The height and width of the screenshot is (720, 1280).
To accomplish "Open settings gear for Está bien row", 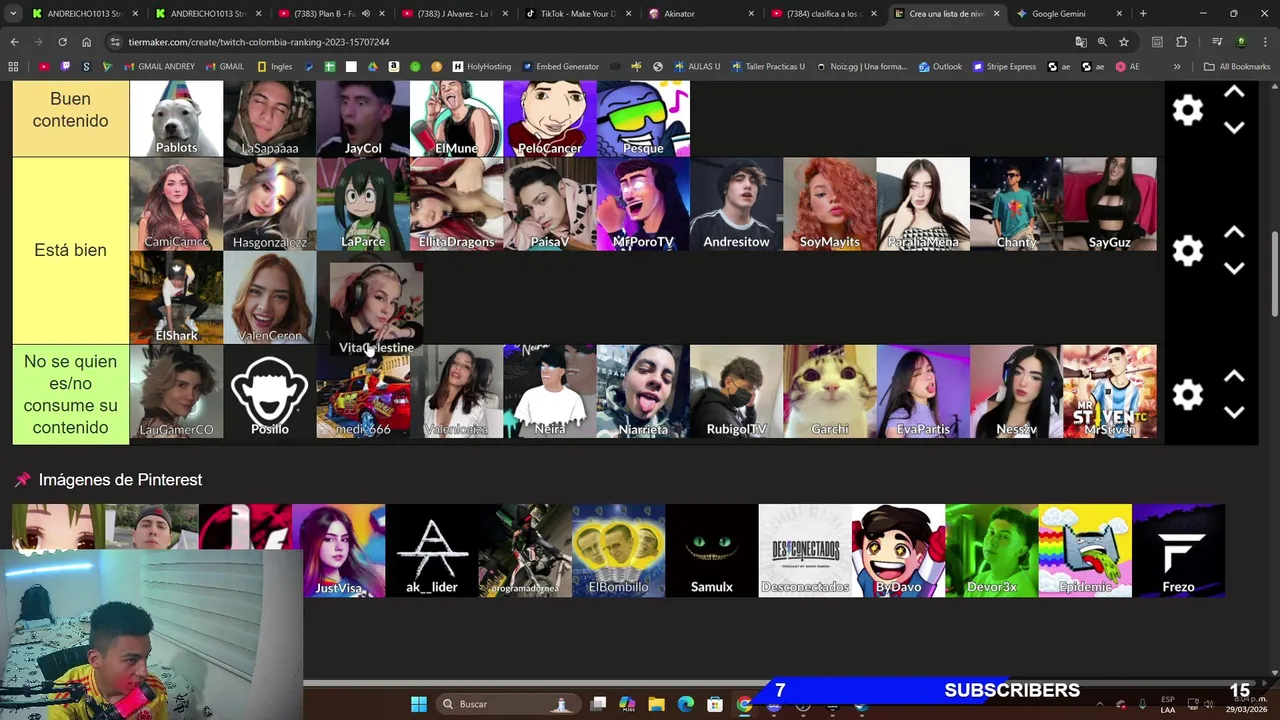I will pos(1187,250).
